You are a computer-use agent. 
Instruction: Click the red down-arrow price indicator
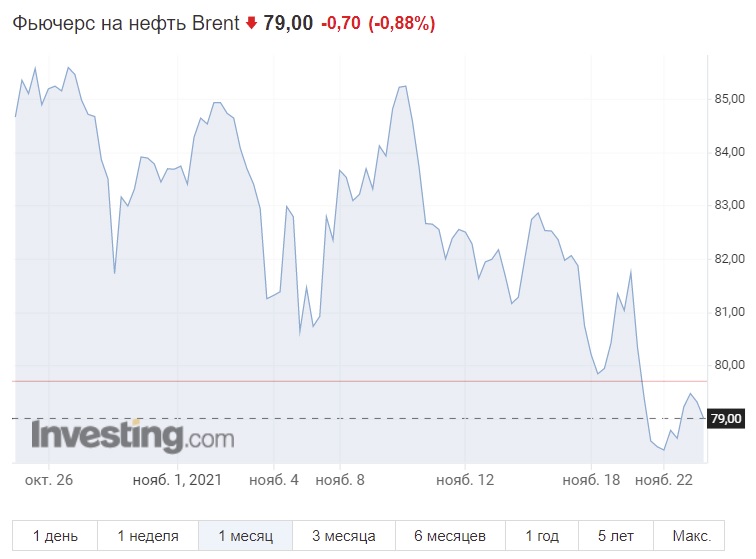(251, 23)
